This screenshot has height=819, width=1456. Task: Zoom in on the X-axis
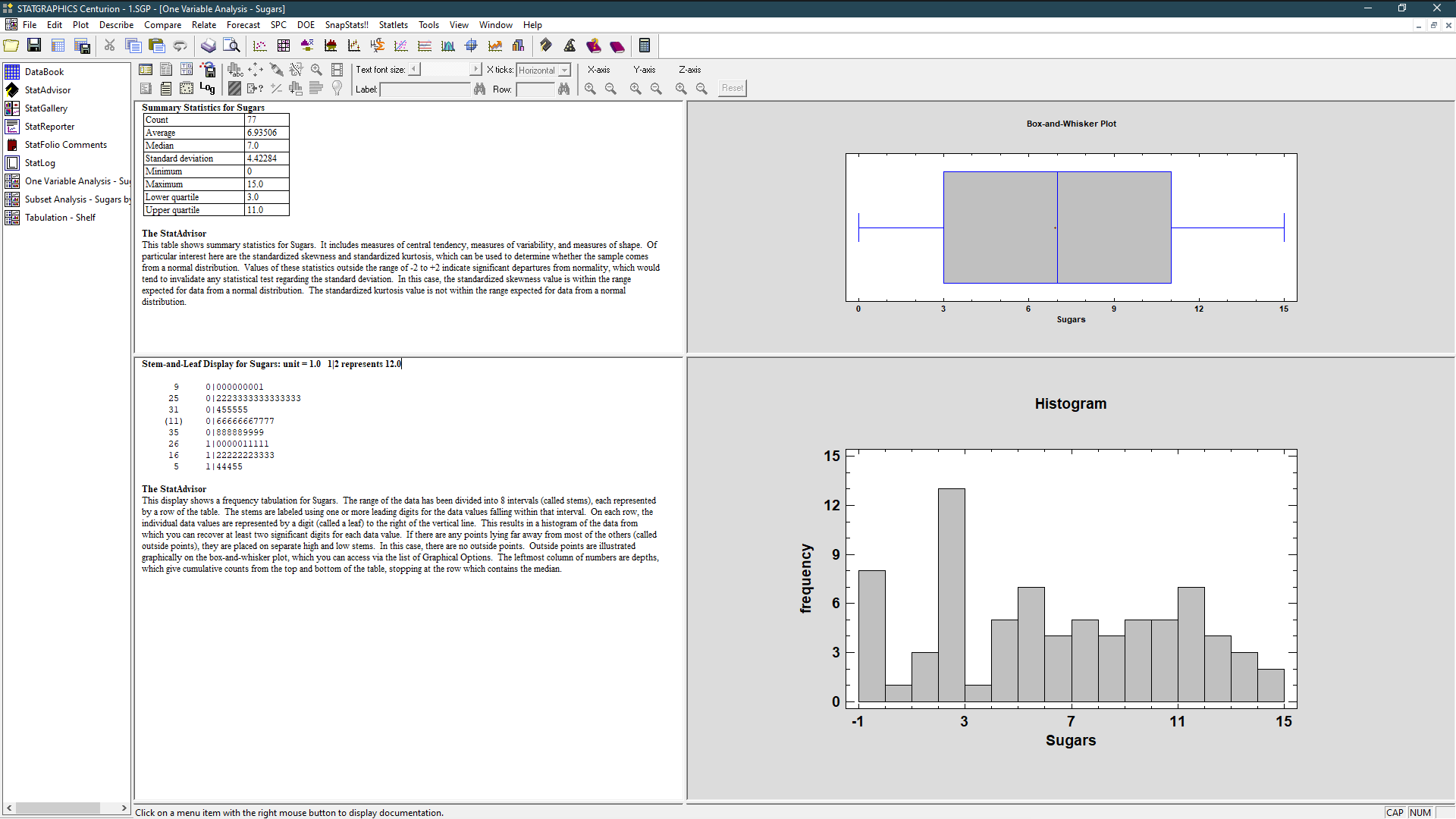pos(590,89)
